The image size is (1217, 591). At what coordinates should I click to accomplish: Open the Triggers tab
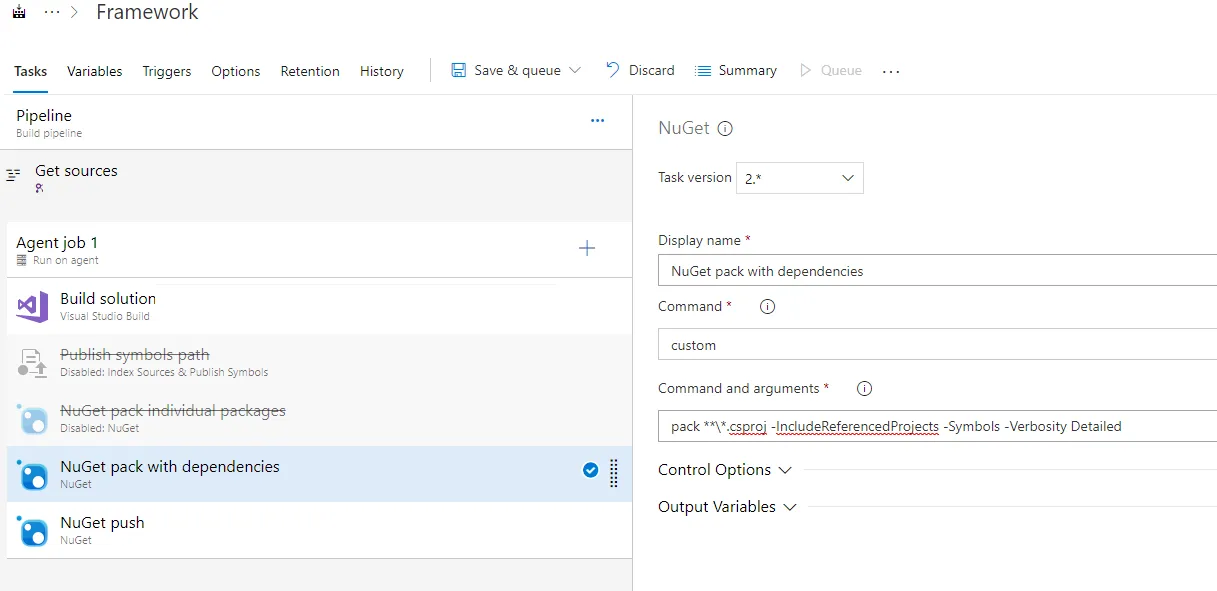167,72
